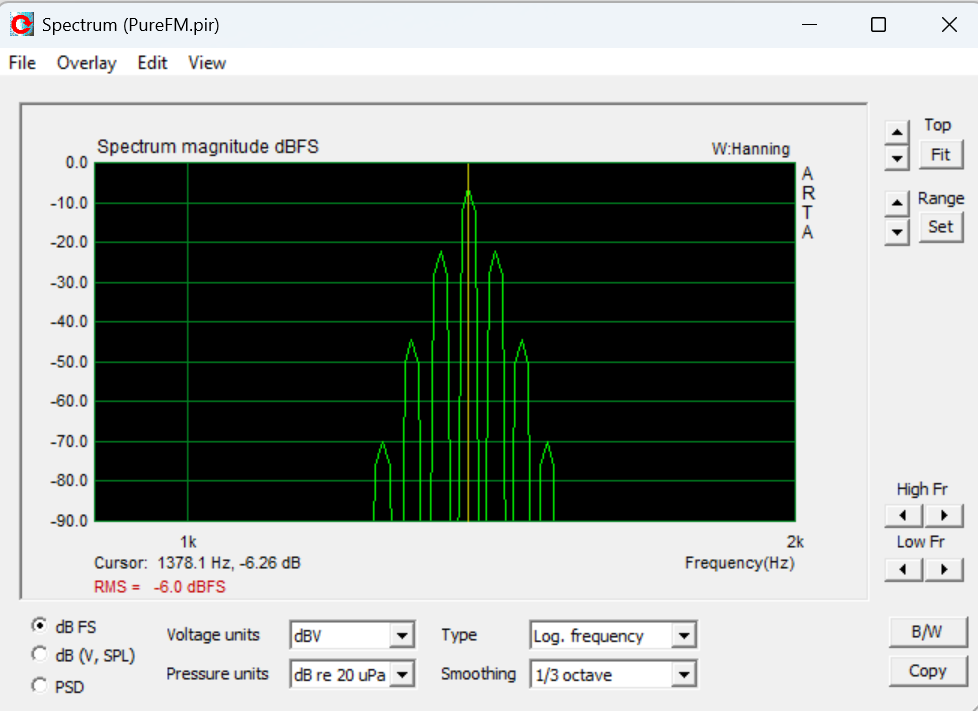Click the Range up arrow button
This screenshot has height=711, width=978.
(x=897, y=203)
